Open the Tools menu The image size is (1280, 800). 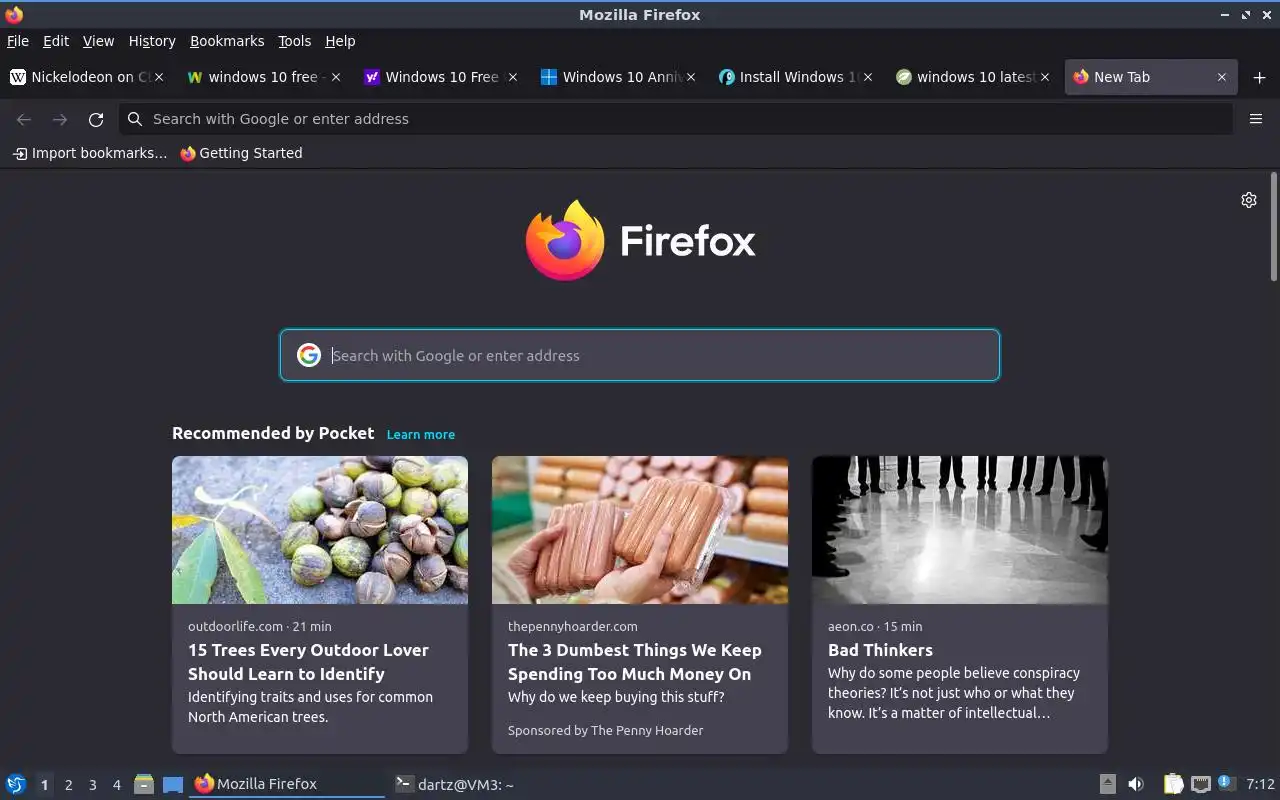click(294, 41)
